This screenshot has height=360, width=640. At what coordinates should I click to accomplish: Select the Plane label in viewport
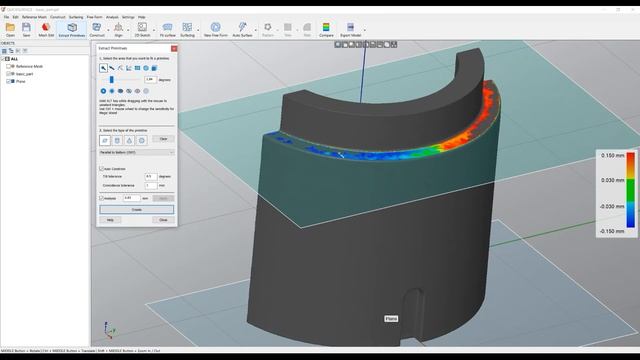point(391,319)
